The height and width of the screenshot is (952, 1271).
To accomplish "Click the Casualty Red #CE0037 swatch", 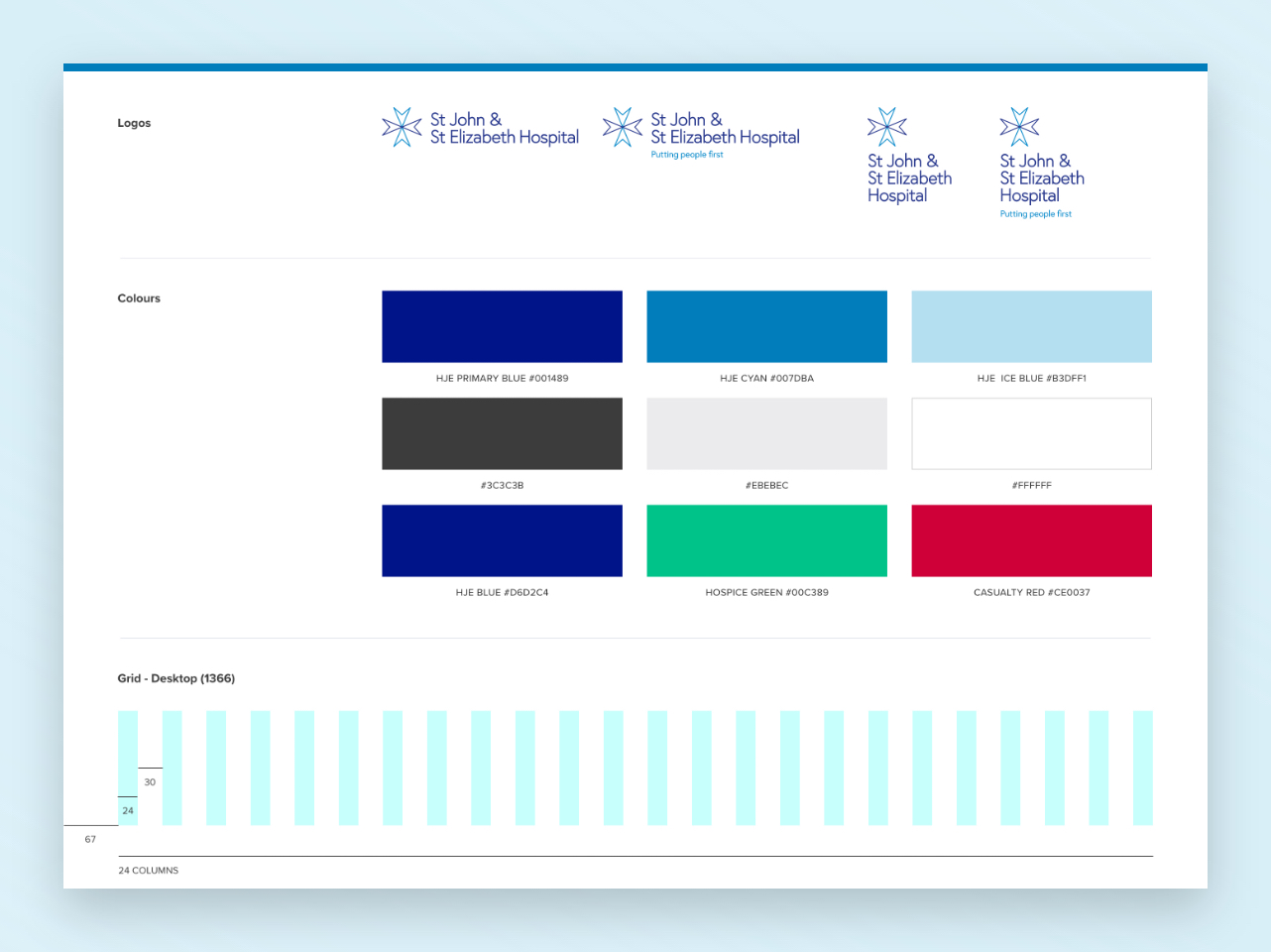I will point(1031,540).
